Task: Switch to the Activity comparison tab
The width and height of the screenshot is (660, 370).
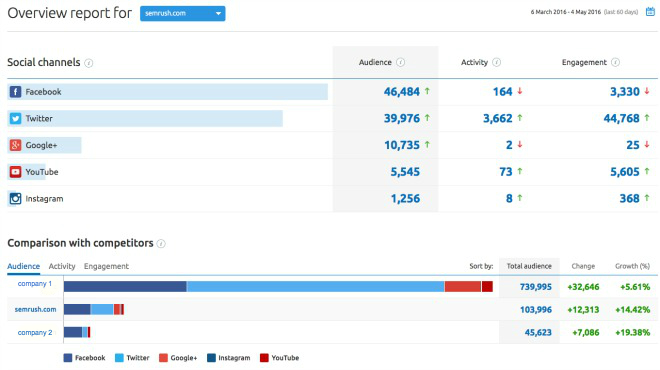Action: [62, 266]
